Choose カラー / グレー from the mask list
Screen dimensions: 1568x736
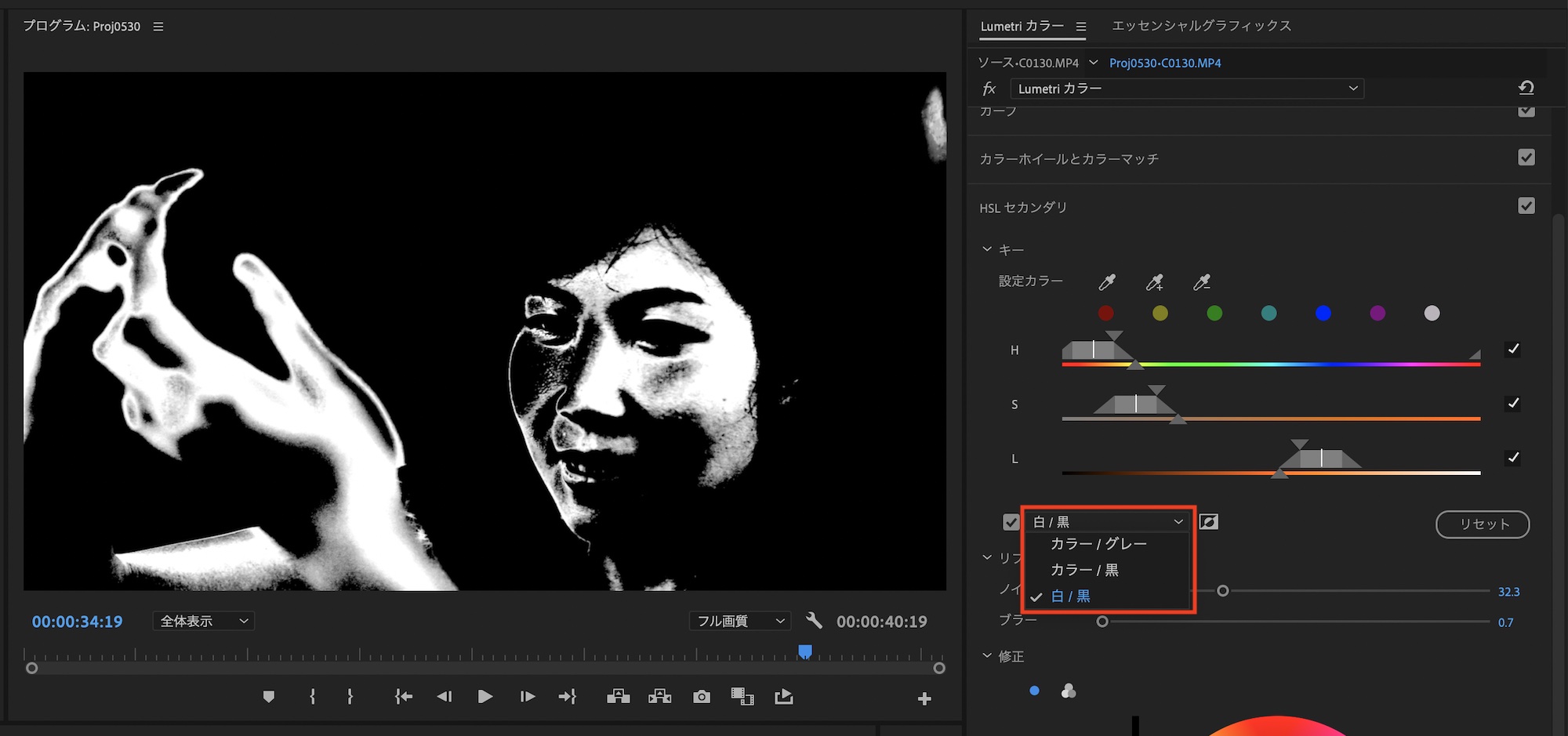[x=1098, y=544]
